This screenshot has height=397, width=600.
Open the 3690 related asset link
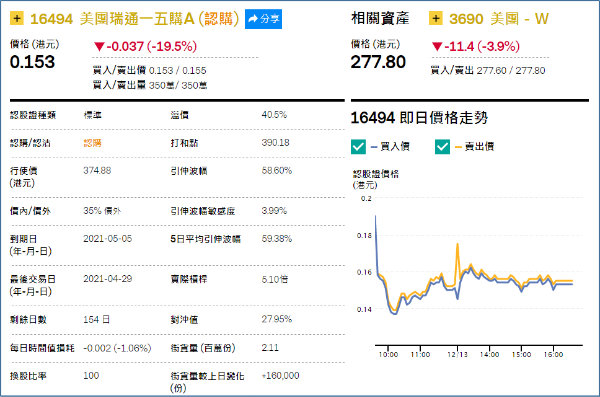(499, 19)
